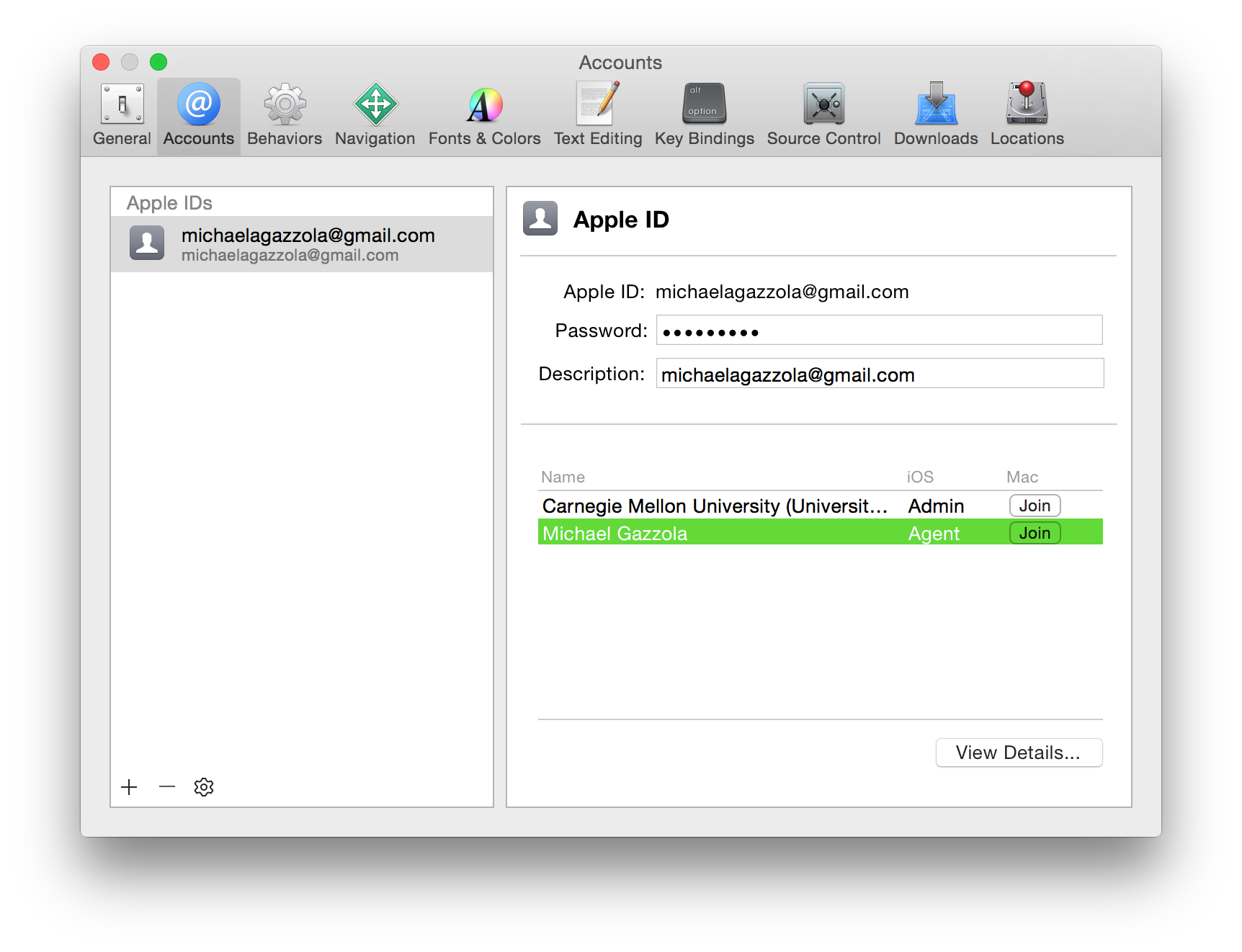Join Mac program for Michael Gazzola

tap(1035, 533)
